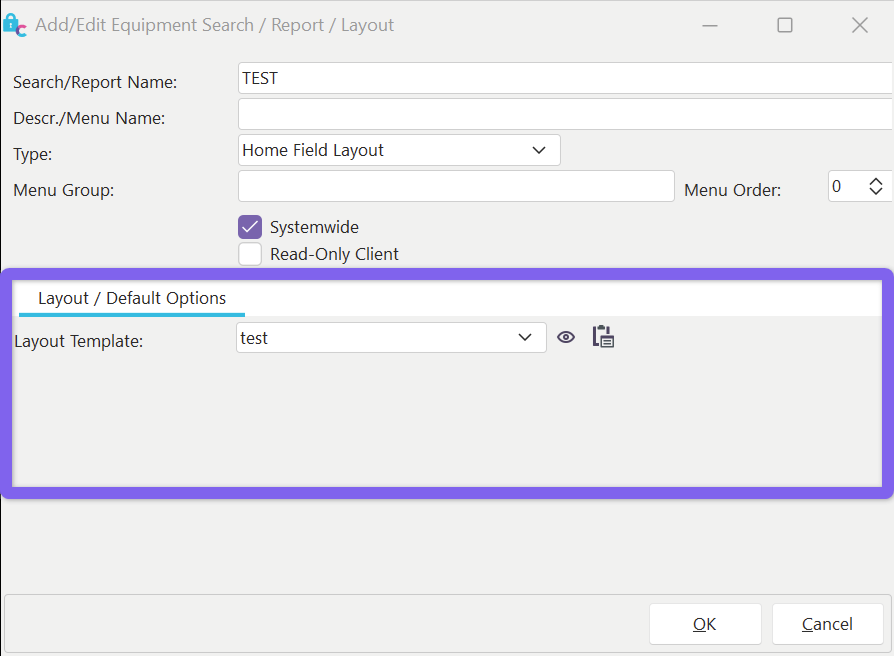This screenshot has height=656, width=894.
Task: Uncheck the Systemwide checkbox
Action: (250, 227)
